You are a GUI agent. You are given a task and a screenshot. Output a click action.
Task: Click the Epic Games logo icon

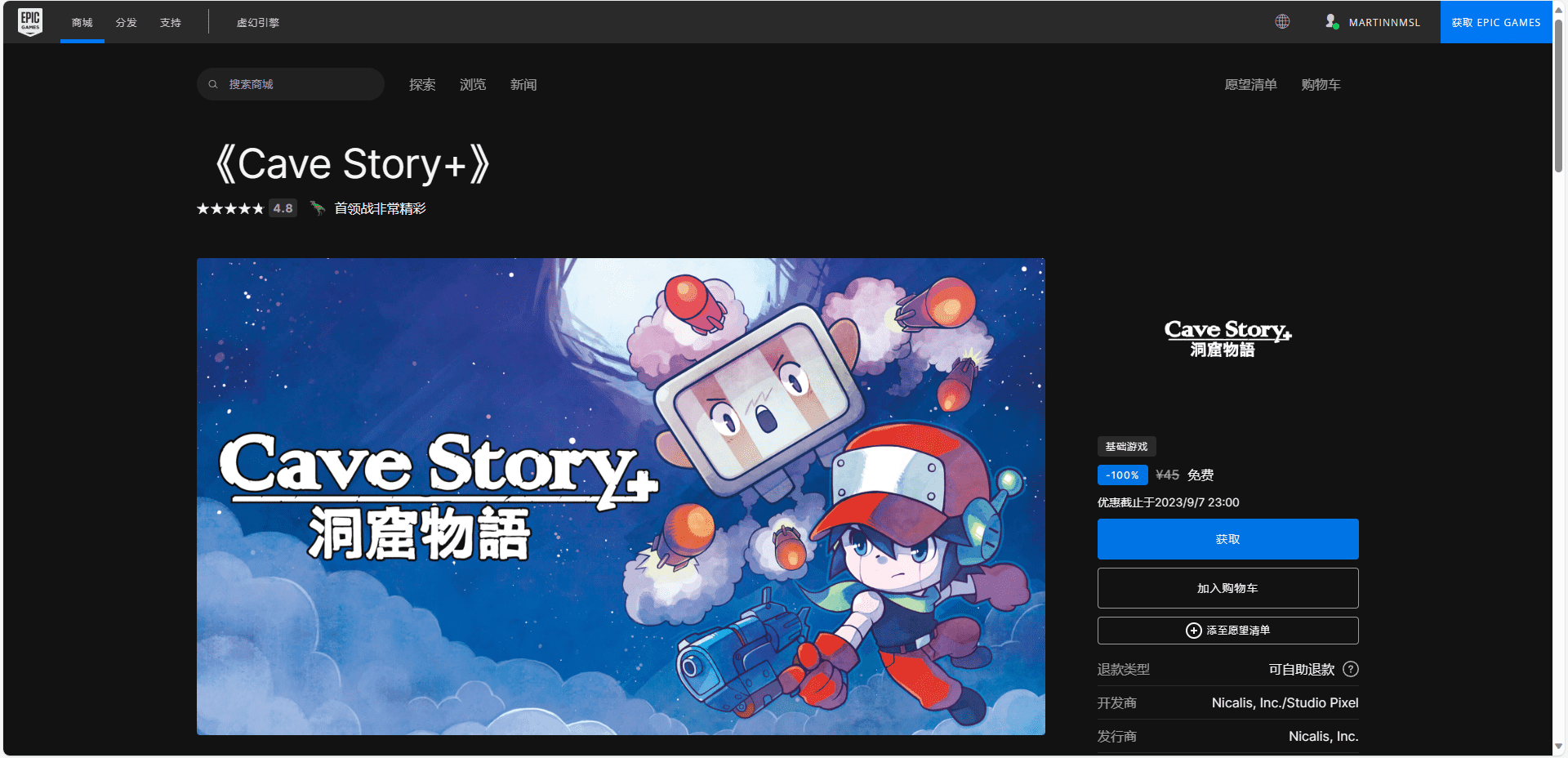tap(30, 22)
